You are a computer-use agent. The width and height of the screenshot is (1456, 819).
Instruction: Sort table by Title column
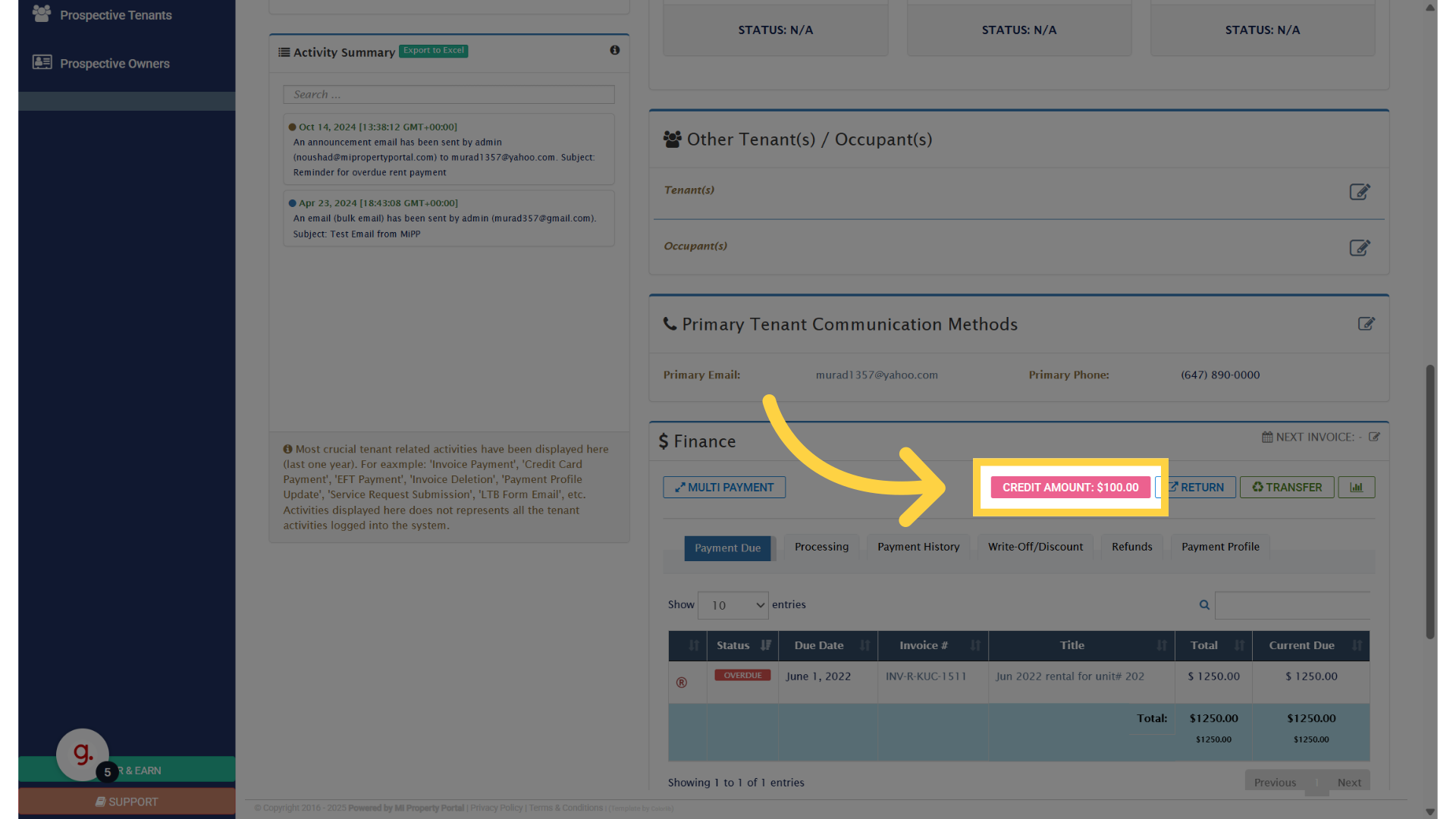1081,646
